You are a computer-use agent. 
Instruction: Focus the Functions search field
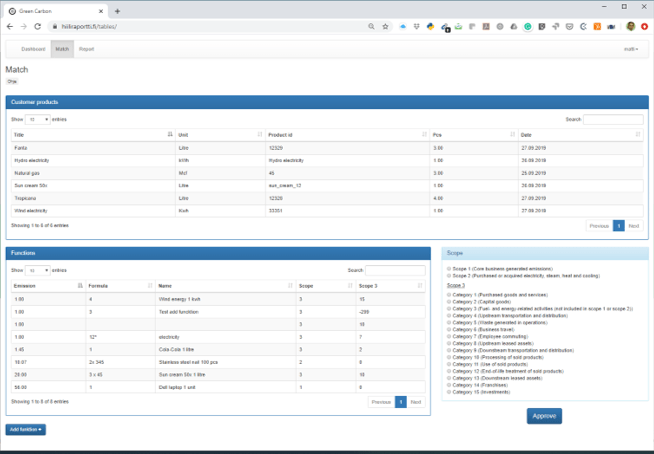click(395, 270)
